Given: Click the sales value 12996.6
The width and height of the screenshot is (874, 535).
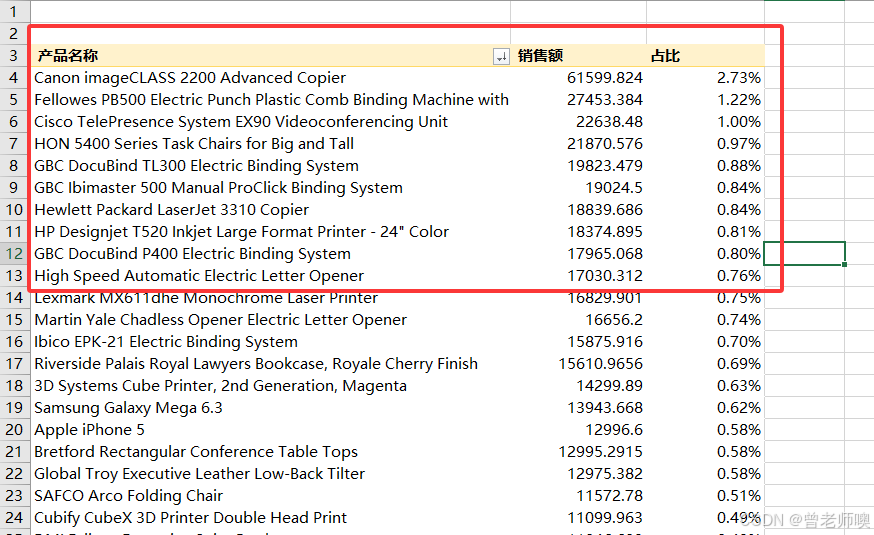Looking at the screenshot, I should pyautogui.click(x=579, y=430).
